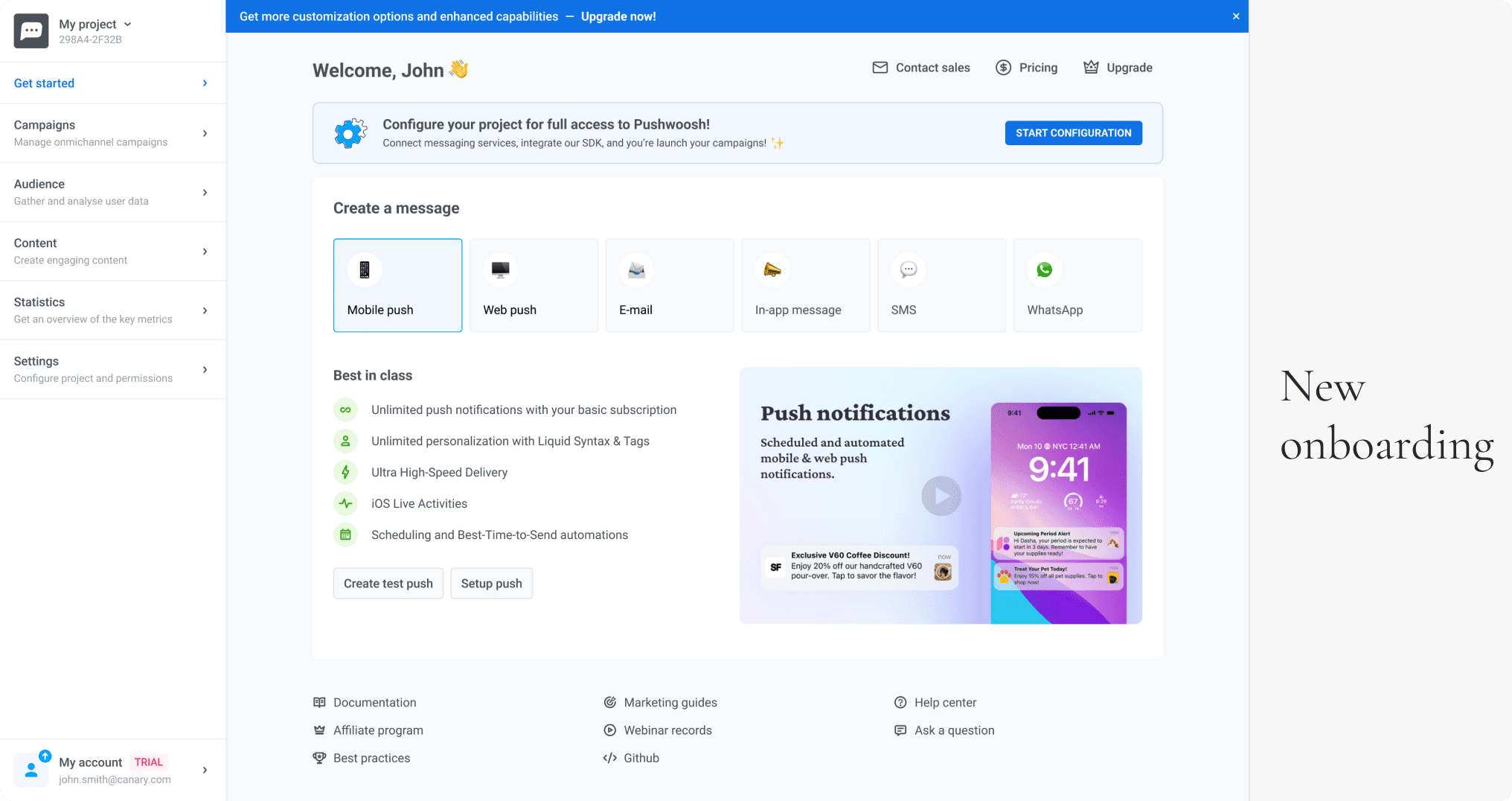Open the Content sidebar section
Image resolution: width=1512 pixels, height=801 pixels.
click(x=112, y=252)
